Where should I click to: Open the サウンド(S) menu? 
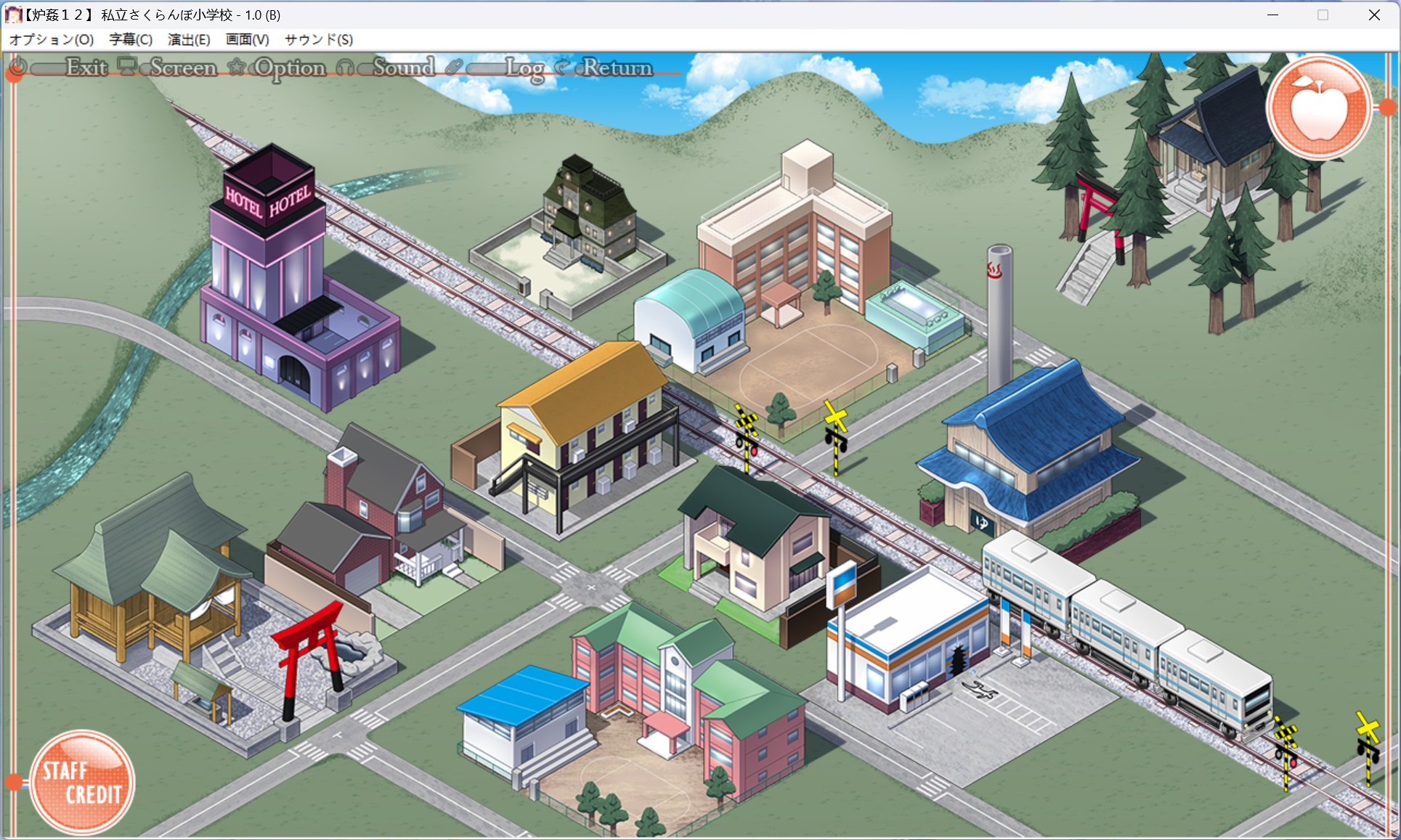[319, 39]
